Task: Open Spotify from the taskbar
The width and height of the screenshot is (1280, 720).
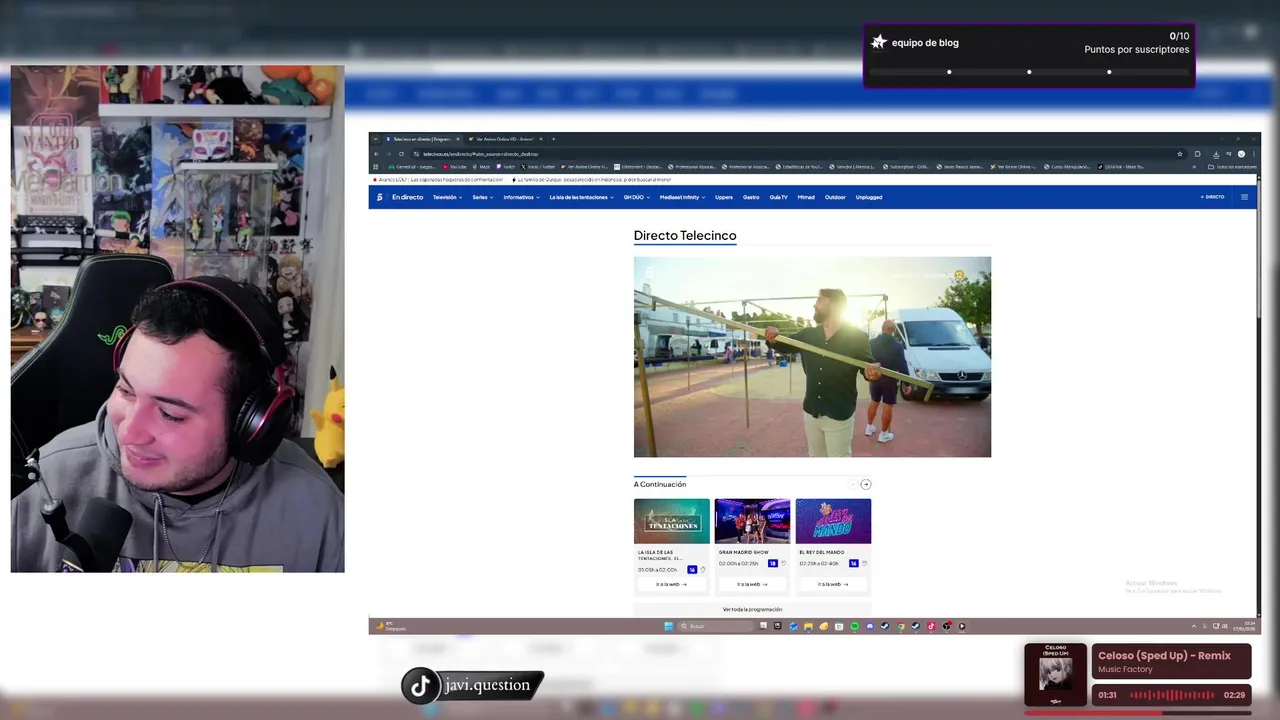Action: coord(854,626)
